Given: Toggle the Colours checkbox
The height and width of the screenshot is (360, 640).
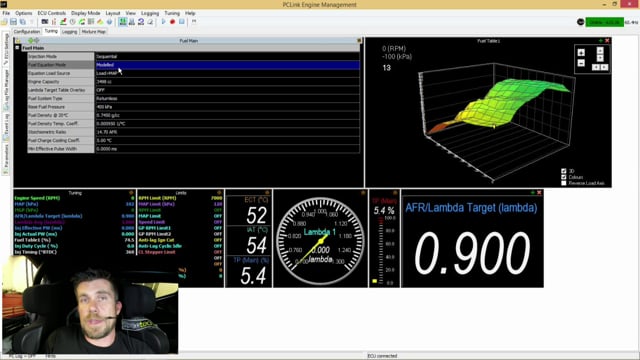Looking at the screenshot, I should (564, 177).
